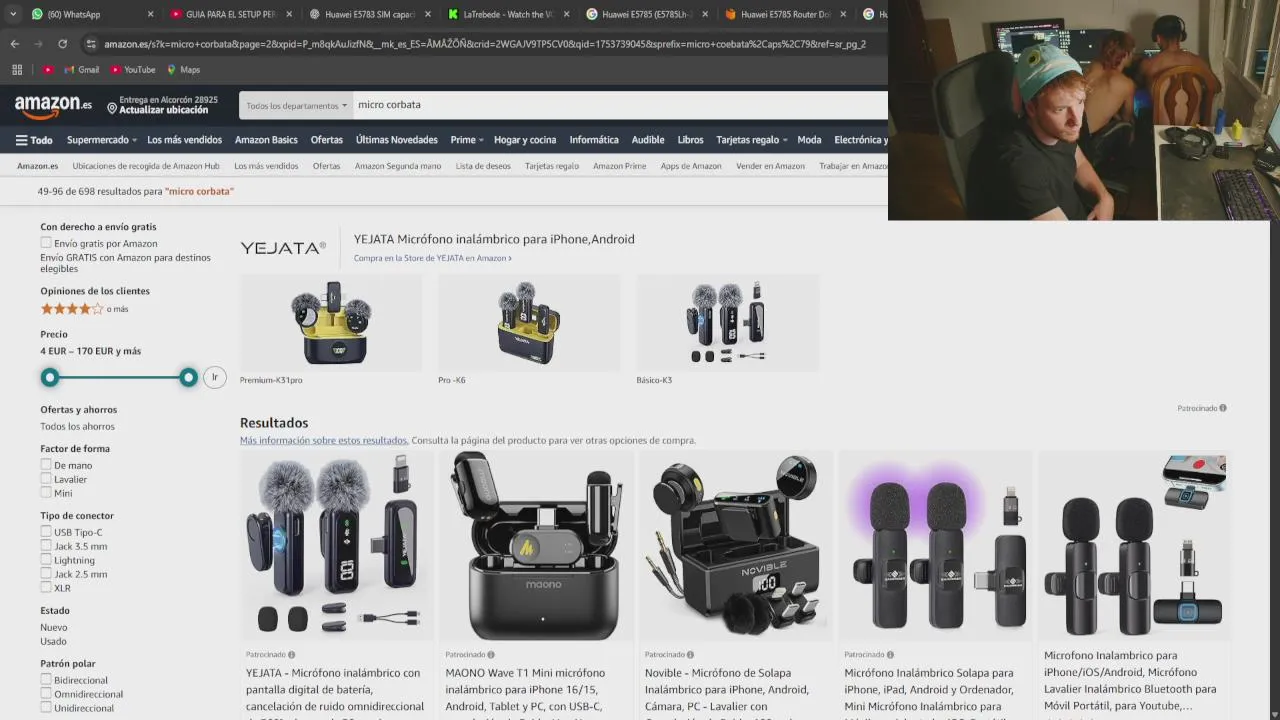Screen dimensions: 1280x720
Task: Open Últimas Novedades menu item
Action: coord(397,140)
